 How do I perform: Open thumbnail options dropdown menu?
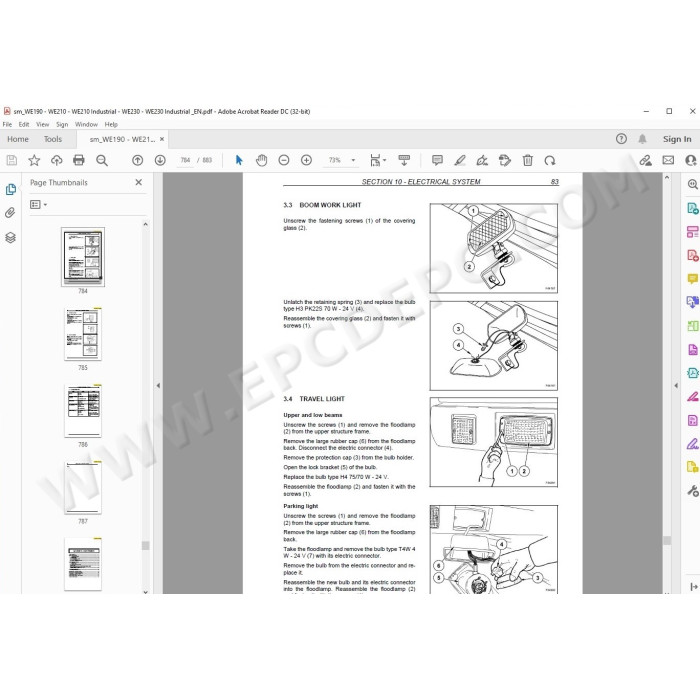38,204
